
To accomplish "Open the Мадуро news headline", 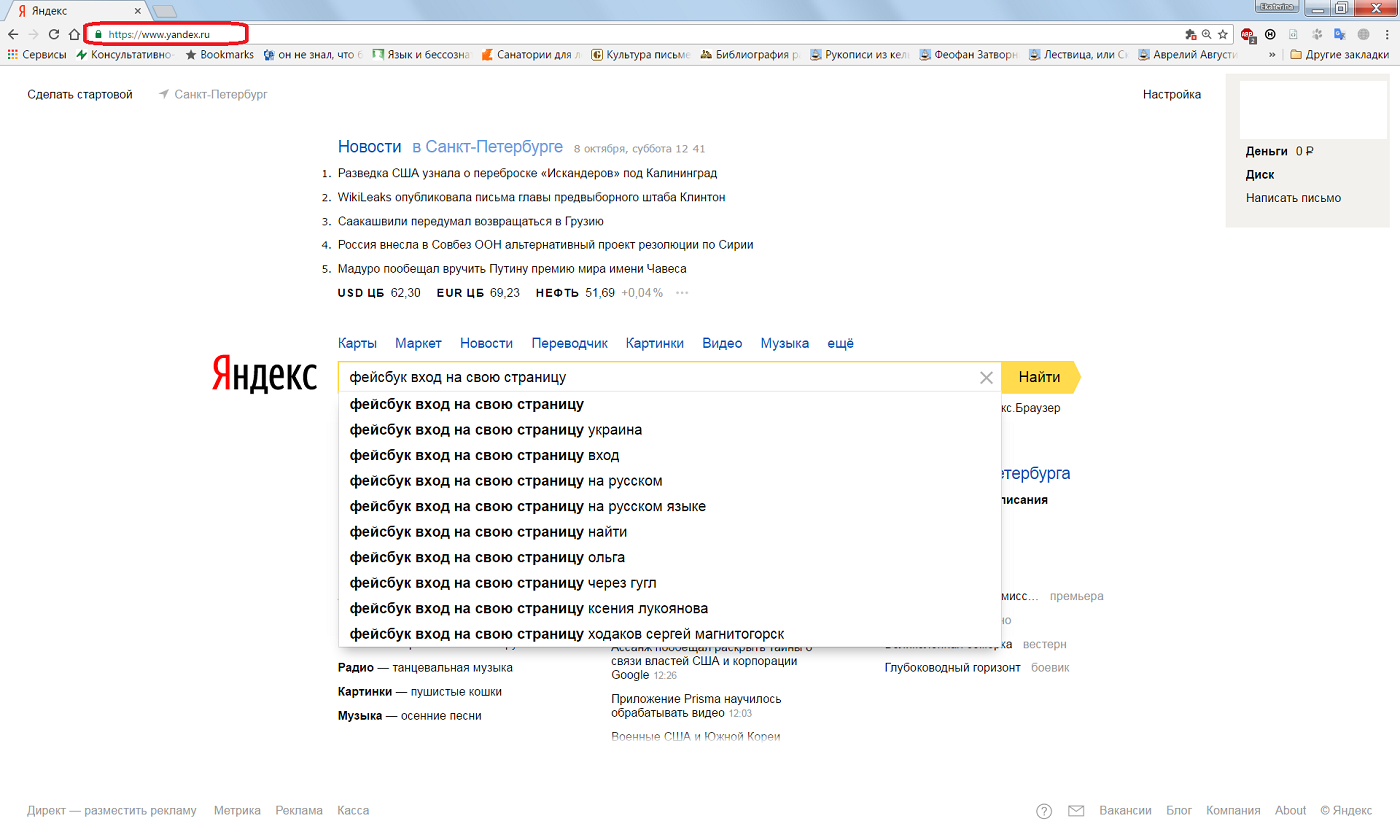I will pos(512,269).
